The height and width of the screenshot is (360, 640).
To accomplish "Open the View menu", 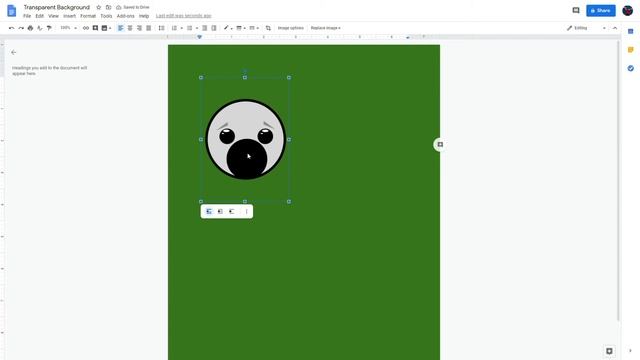I will pos(53,16).
